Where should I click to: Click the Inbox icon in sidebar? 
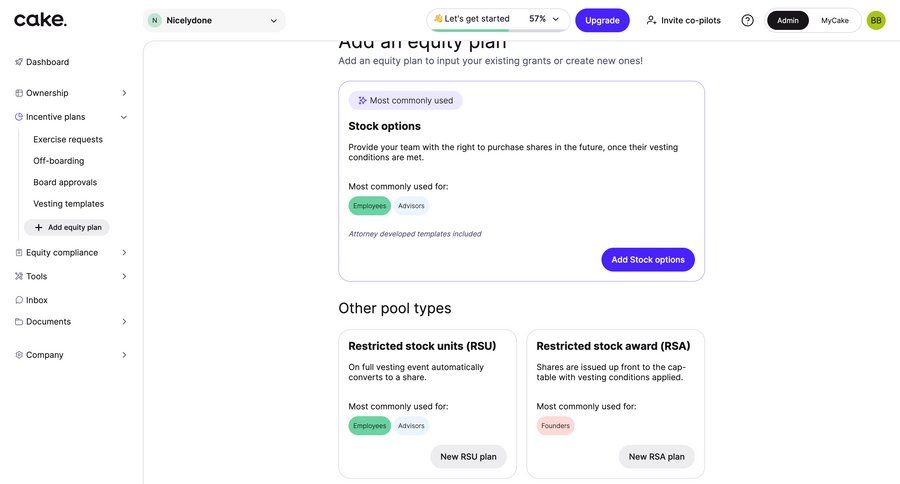(19, 300)
